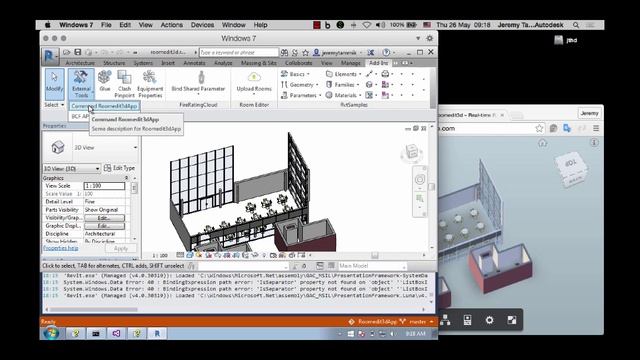Expand the Select panel dropdown
The width and height of the screenshot is (640, 360).
54,105
